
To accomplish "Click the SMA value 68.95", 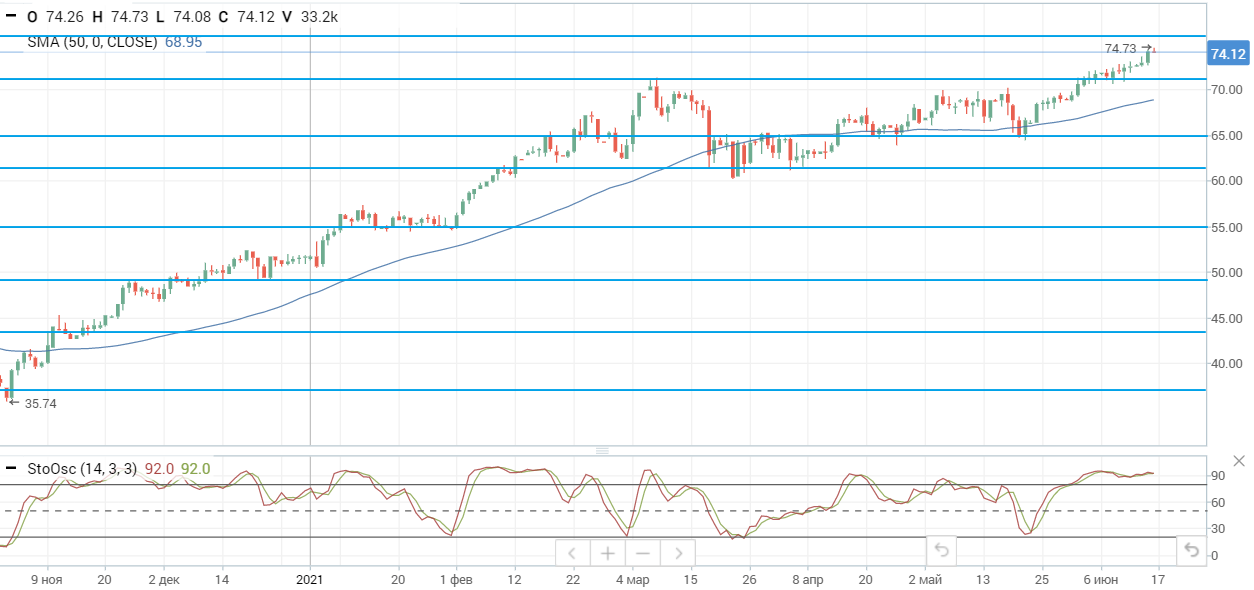I will [183, 42].
